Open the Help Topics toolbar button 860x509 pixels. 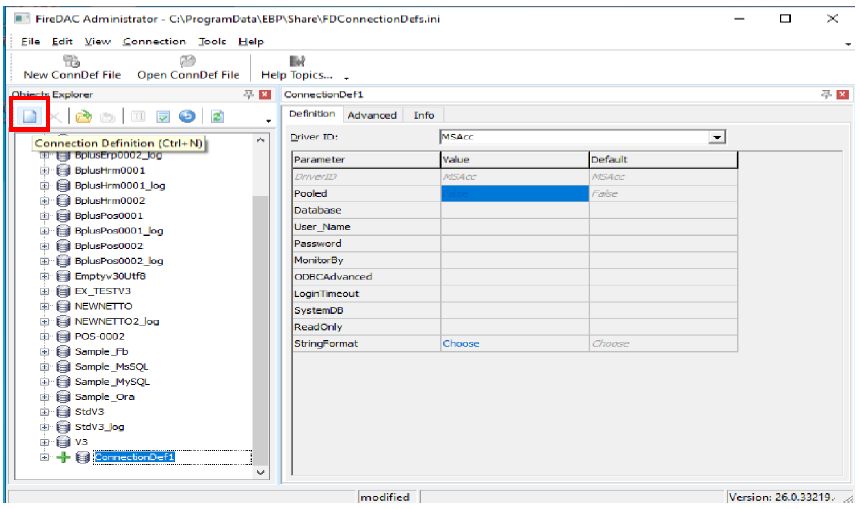pos(296,68)
